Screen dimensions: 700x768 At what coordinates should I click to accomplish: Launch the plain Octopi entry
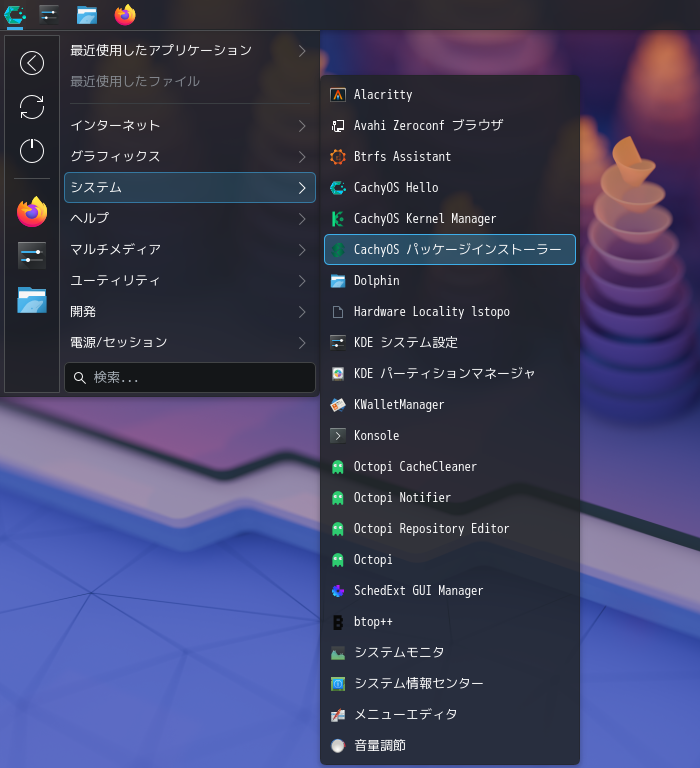click(450, 559)
